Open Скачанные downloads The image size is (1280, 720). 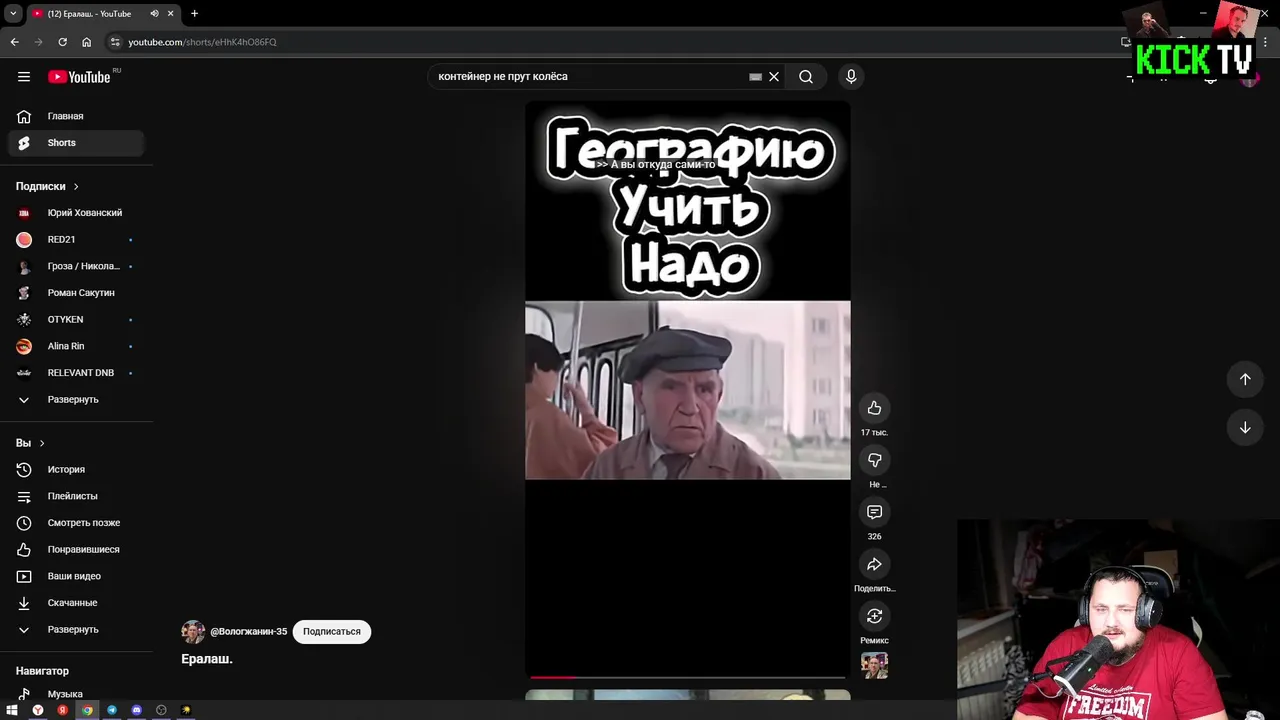click(x=76, y=603)
